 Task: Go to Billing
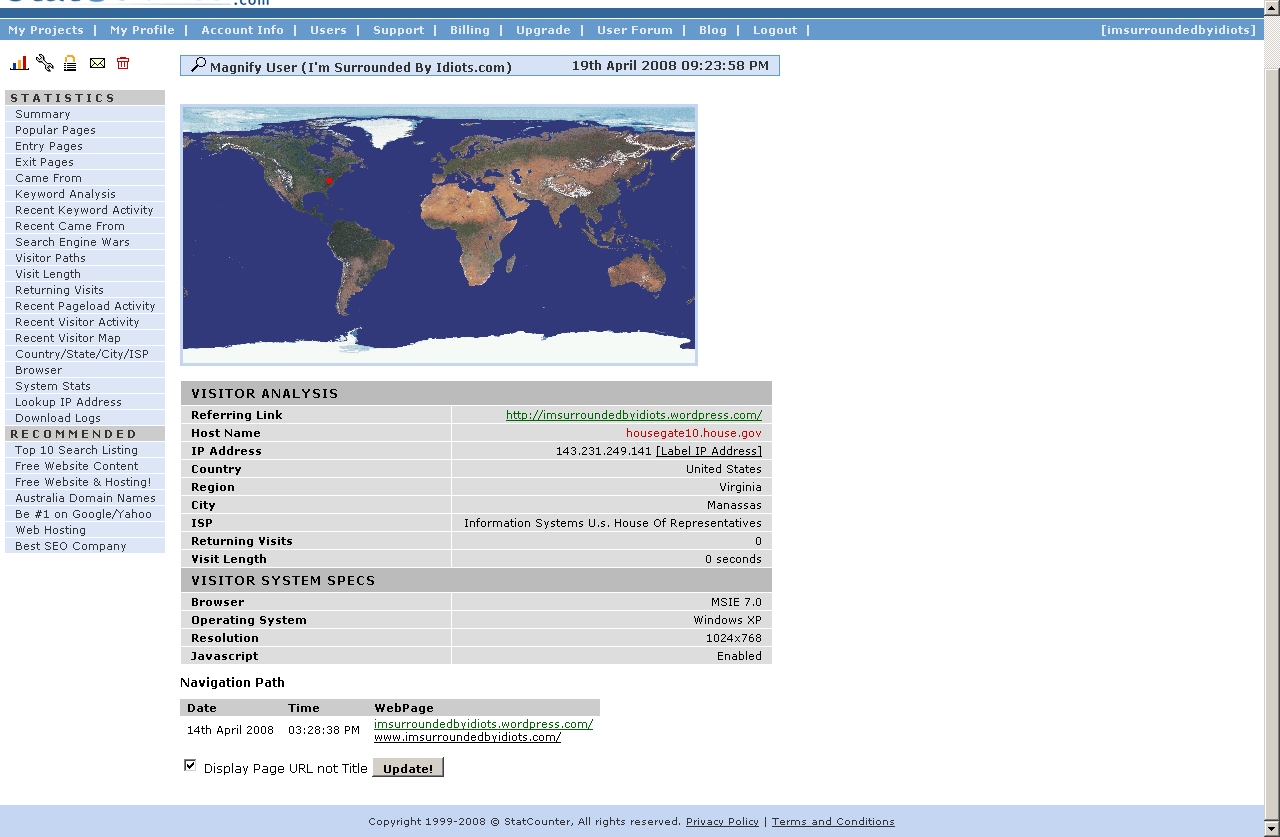pyautogui.click(x=470, y=30)
